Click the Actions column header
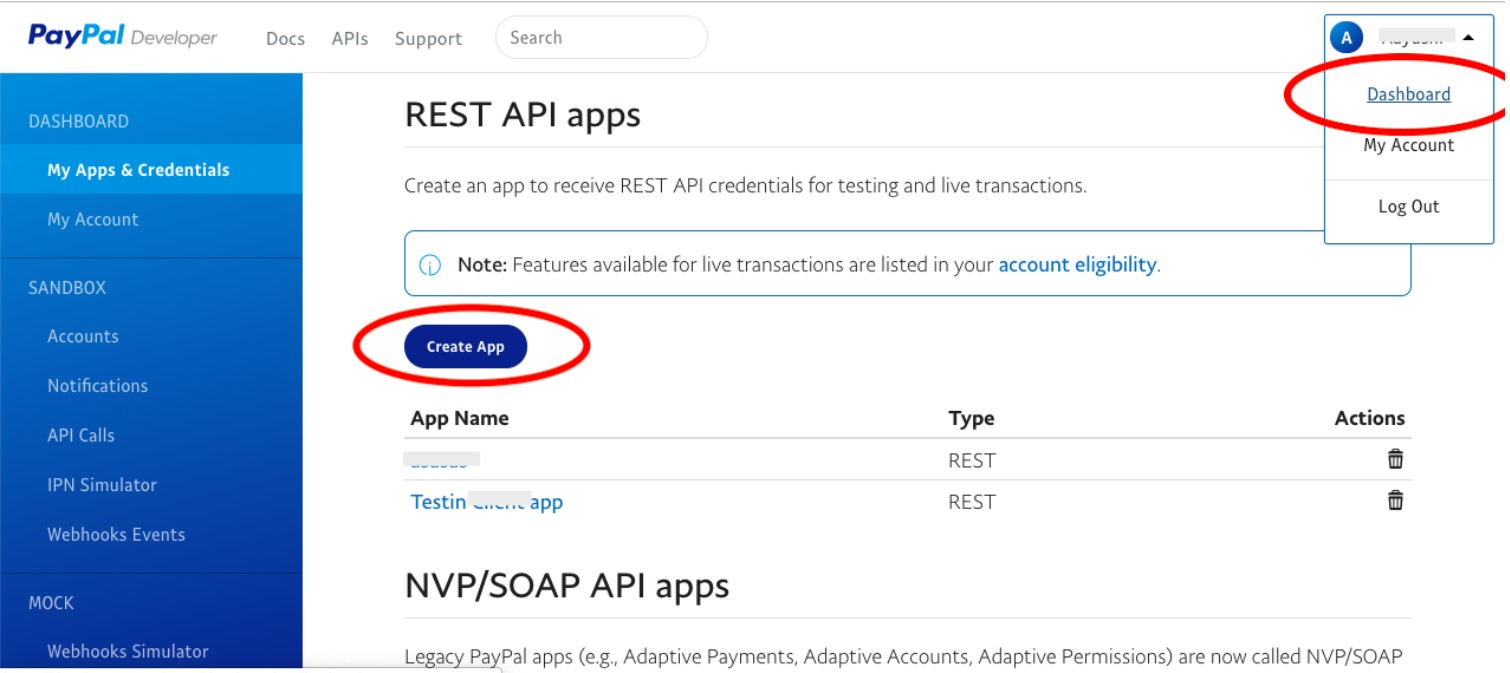 pos(1369,418)
